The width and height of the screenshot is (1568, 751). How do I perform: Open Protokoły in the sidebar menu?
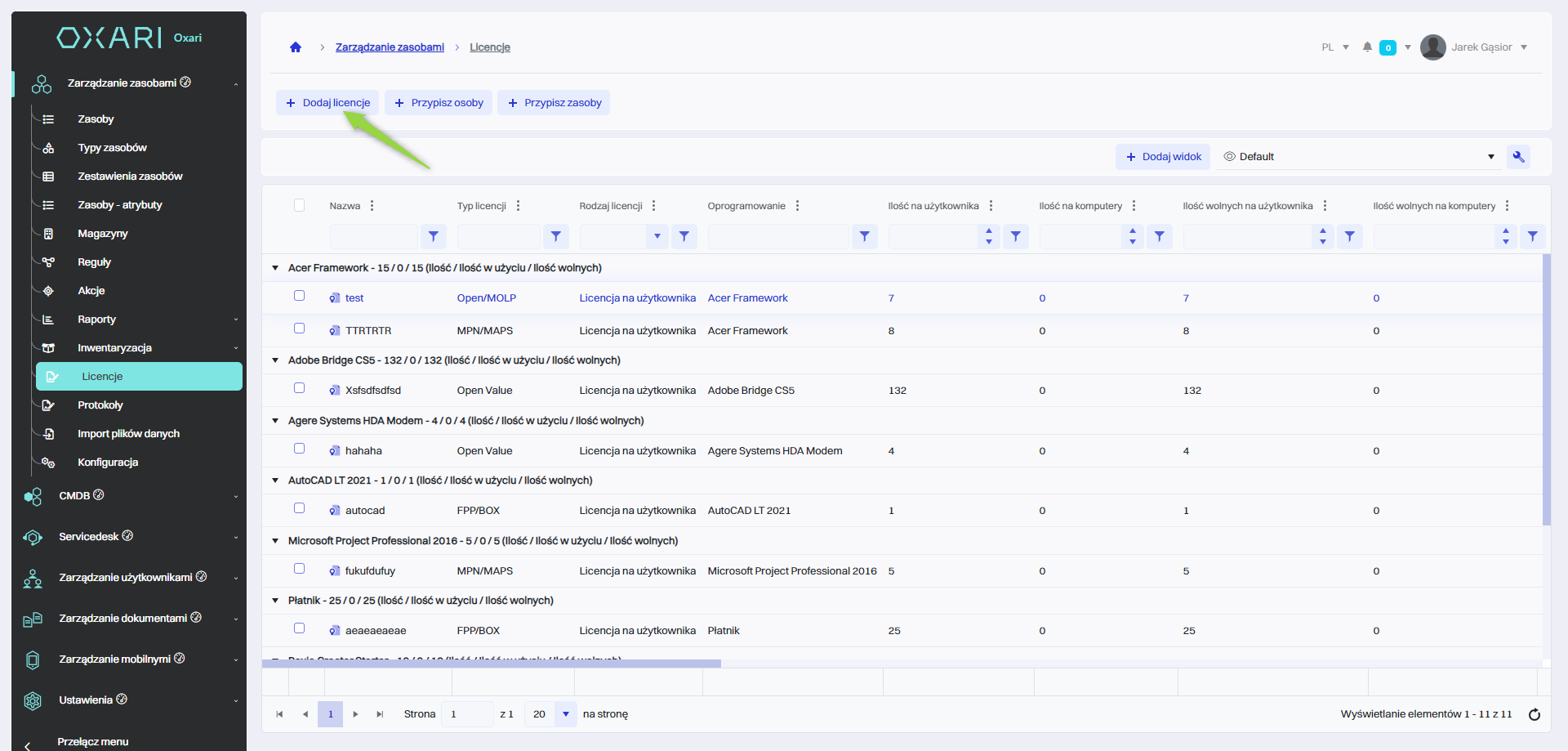pyautogui.click(x=100, y=405)
